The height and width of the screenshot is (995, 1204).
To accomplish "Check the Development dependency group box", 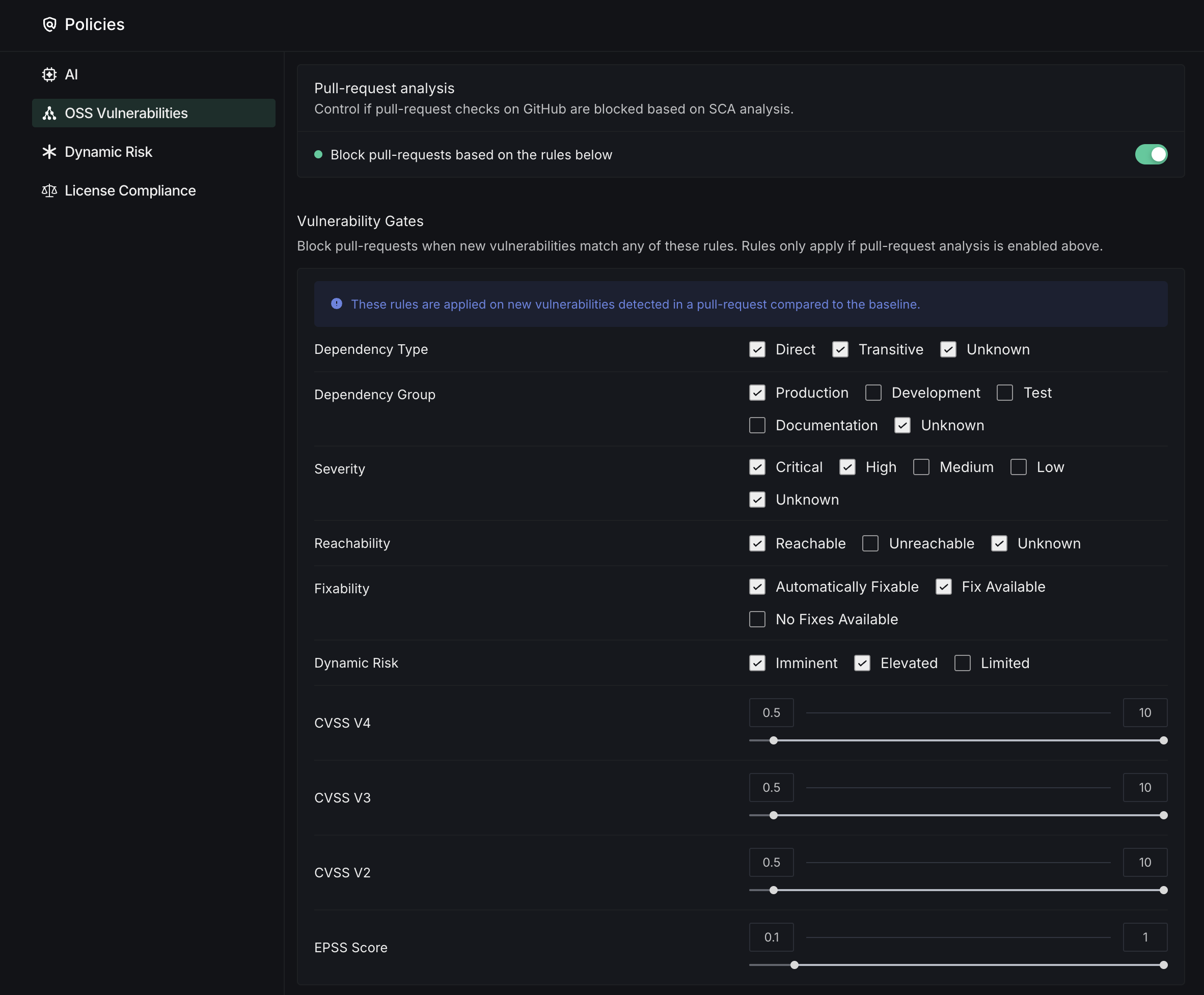I will pyautogui.click(x=873, y=393).
